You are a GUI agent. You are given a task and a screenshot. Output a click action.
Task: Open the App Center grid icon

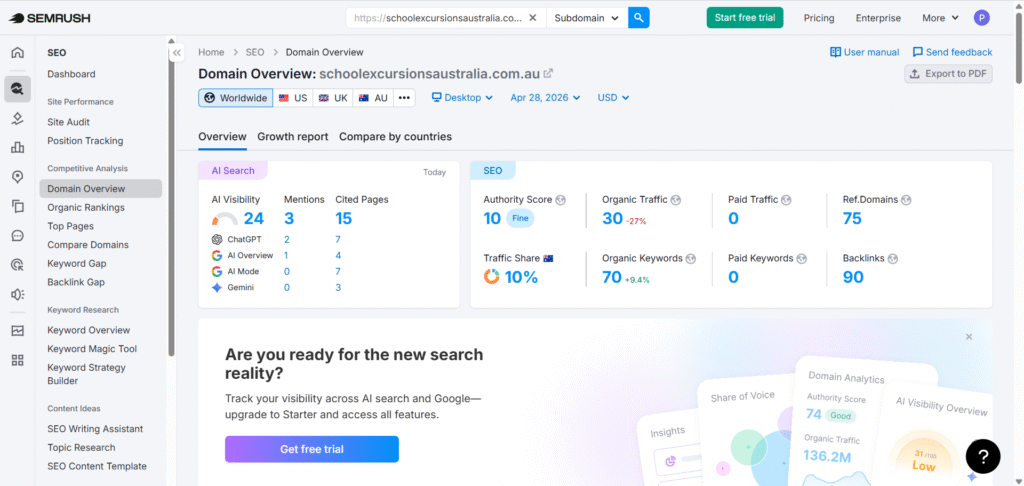pos(18,360)
